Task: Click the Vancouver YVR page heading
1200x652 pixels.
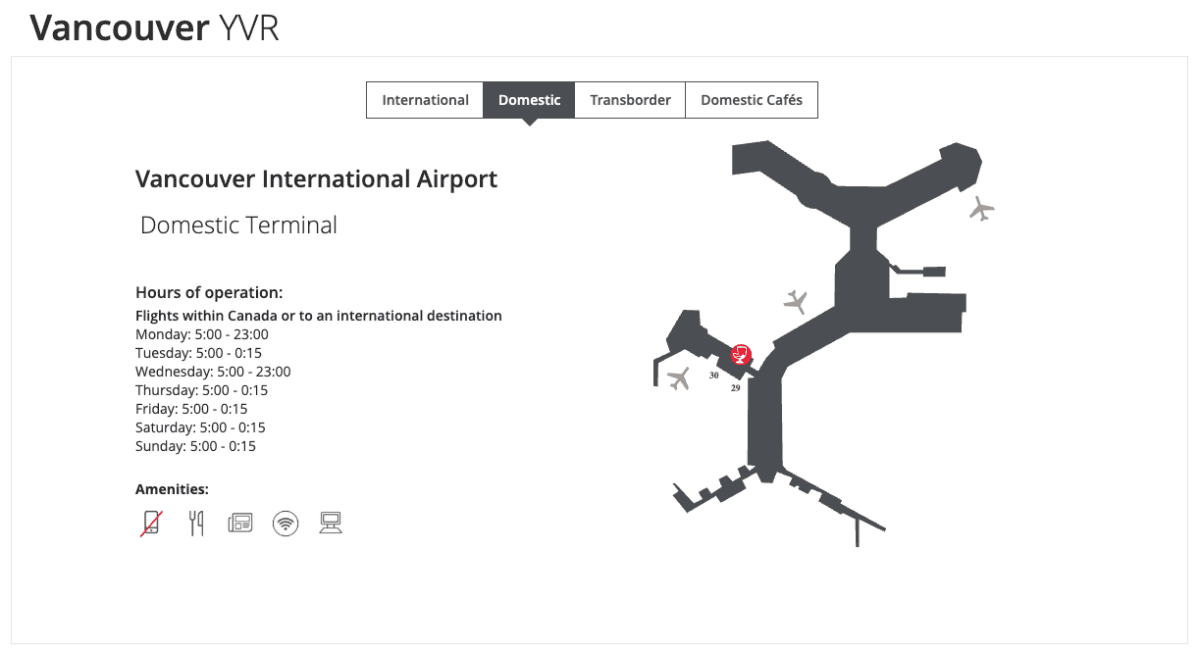Action: (154, 28)
